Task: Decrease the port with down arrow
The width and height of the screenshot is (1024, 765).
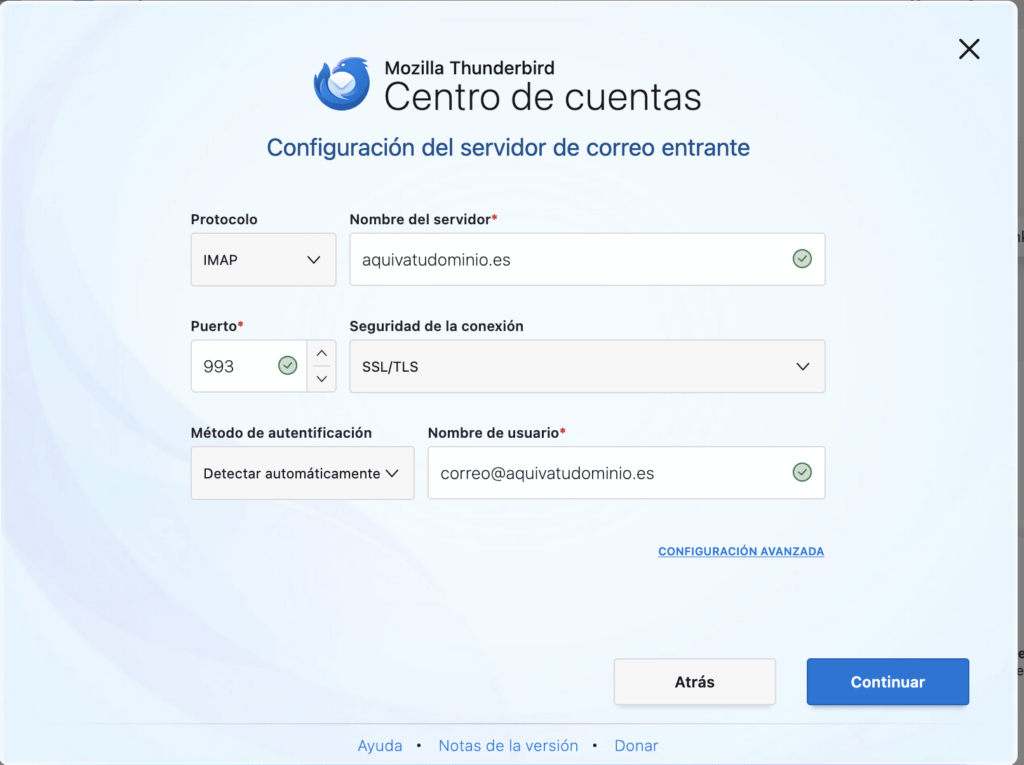Action: click(x=321, y=379)
